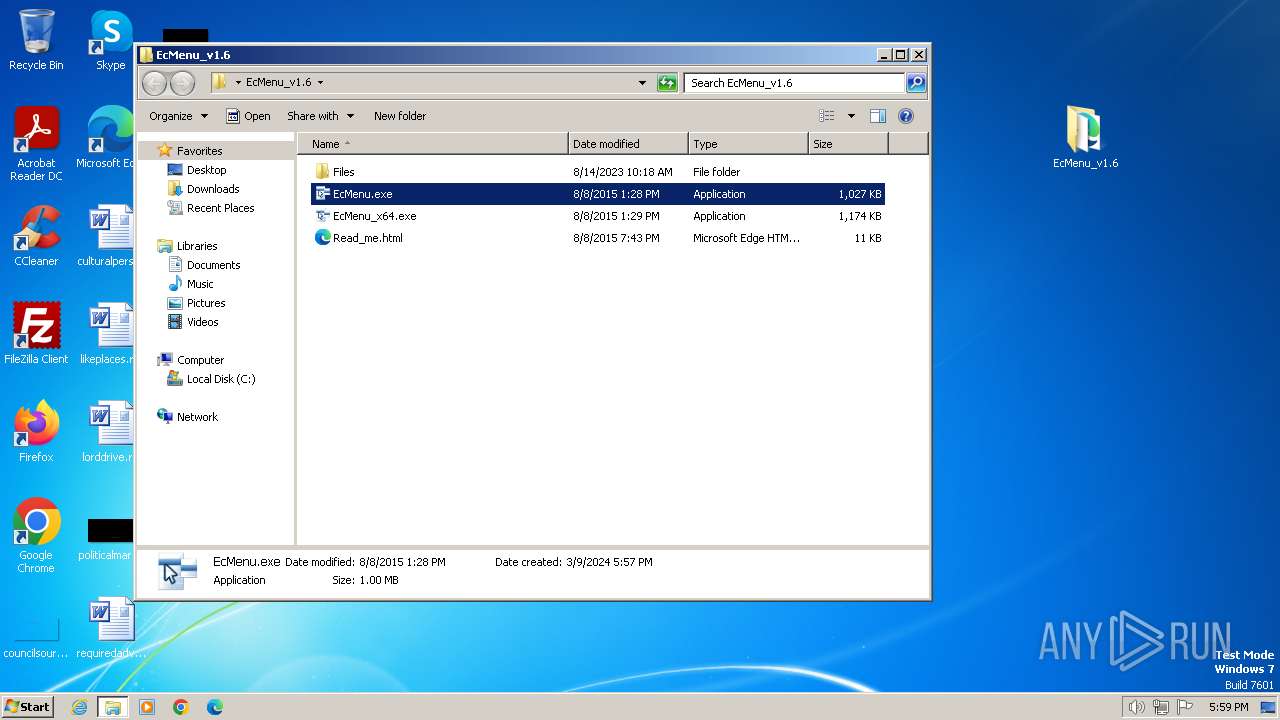The height and width of the screenshot is (720, 1280).
Task: Refresh the folder view button
Action: click(x=667, y=83)
